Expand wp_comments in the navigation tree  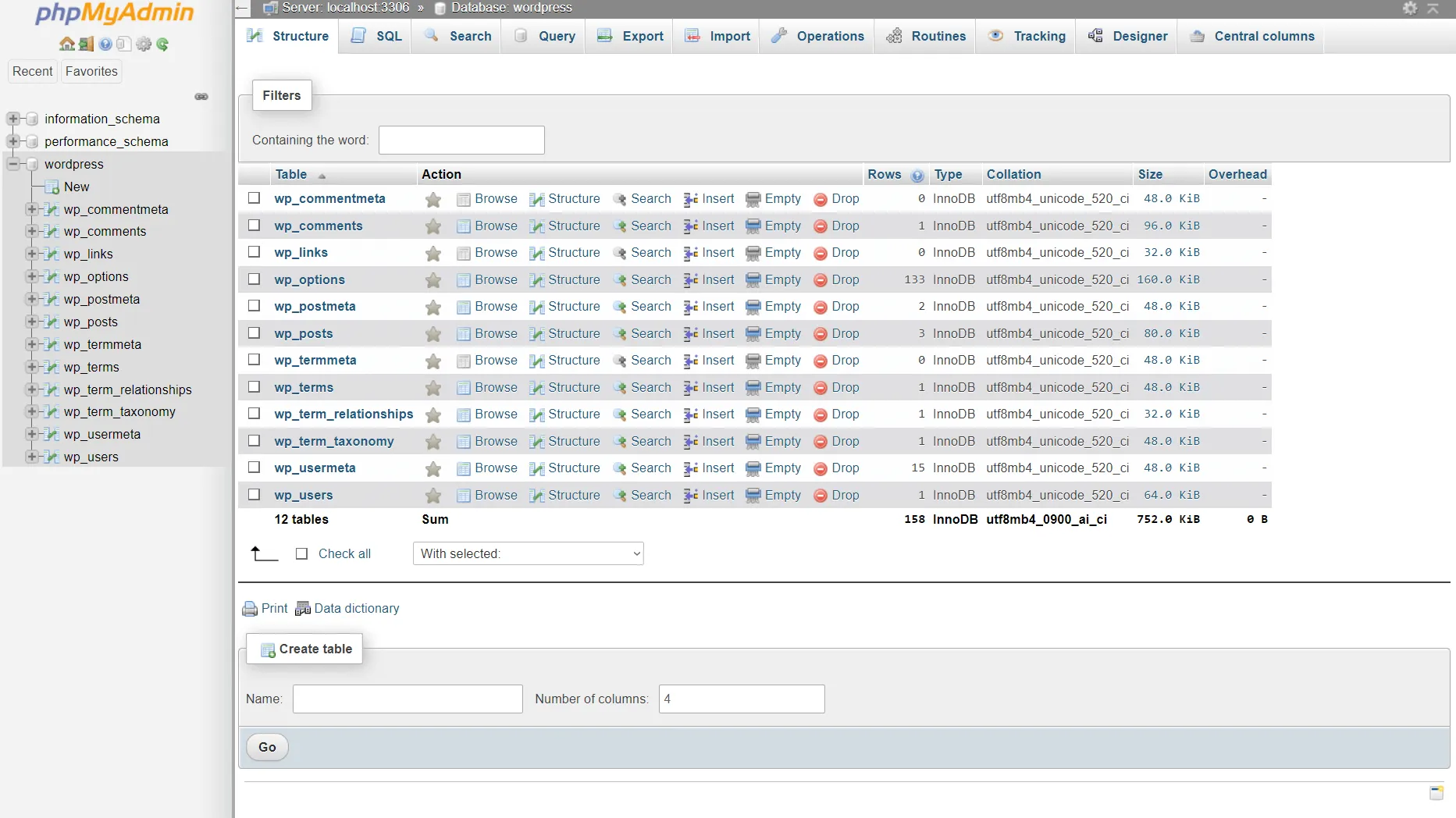(x=32, y=232)
